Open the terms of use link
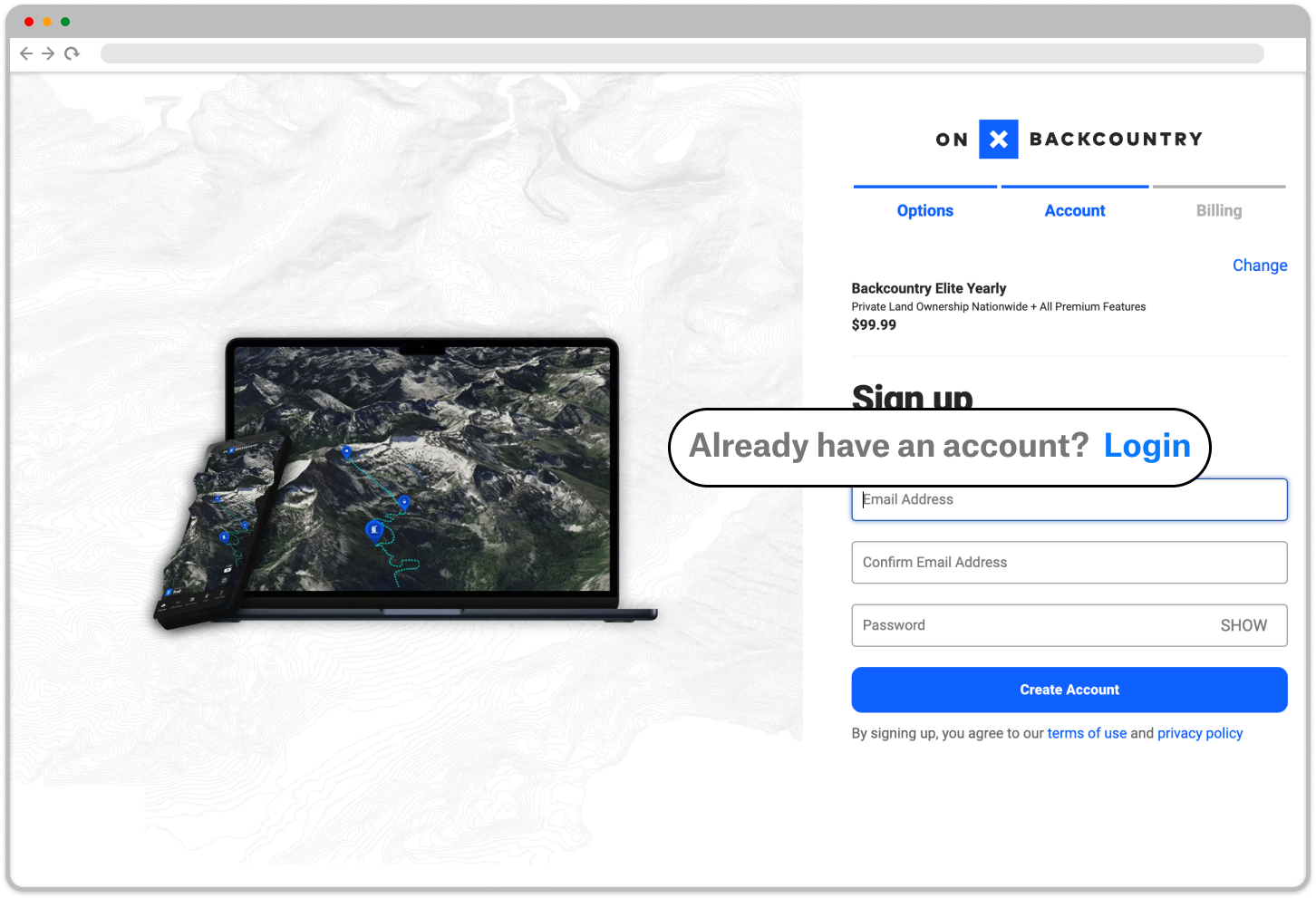The image size is (1316, 898). point(1087,733)
